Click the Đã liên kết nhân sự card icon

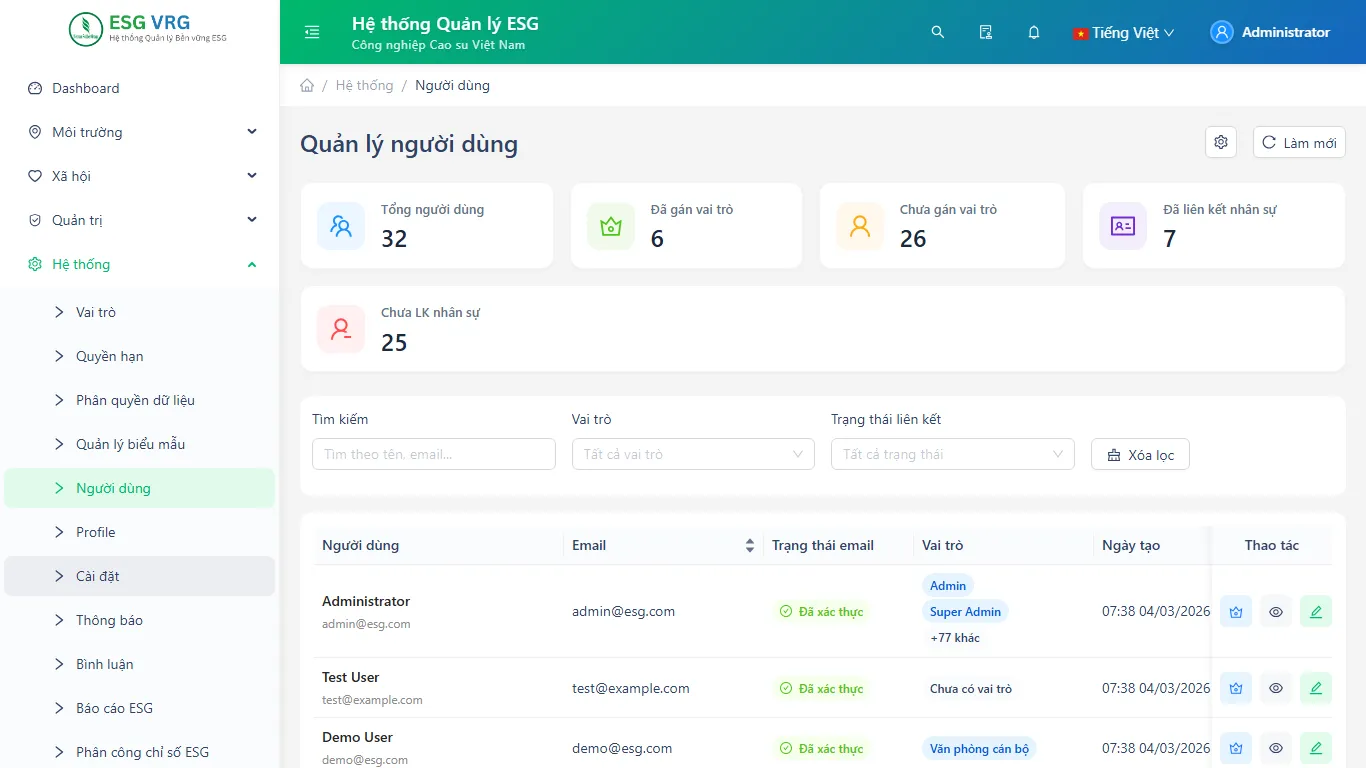[1123, 225]
